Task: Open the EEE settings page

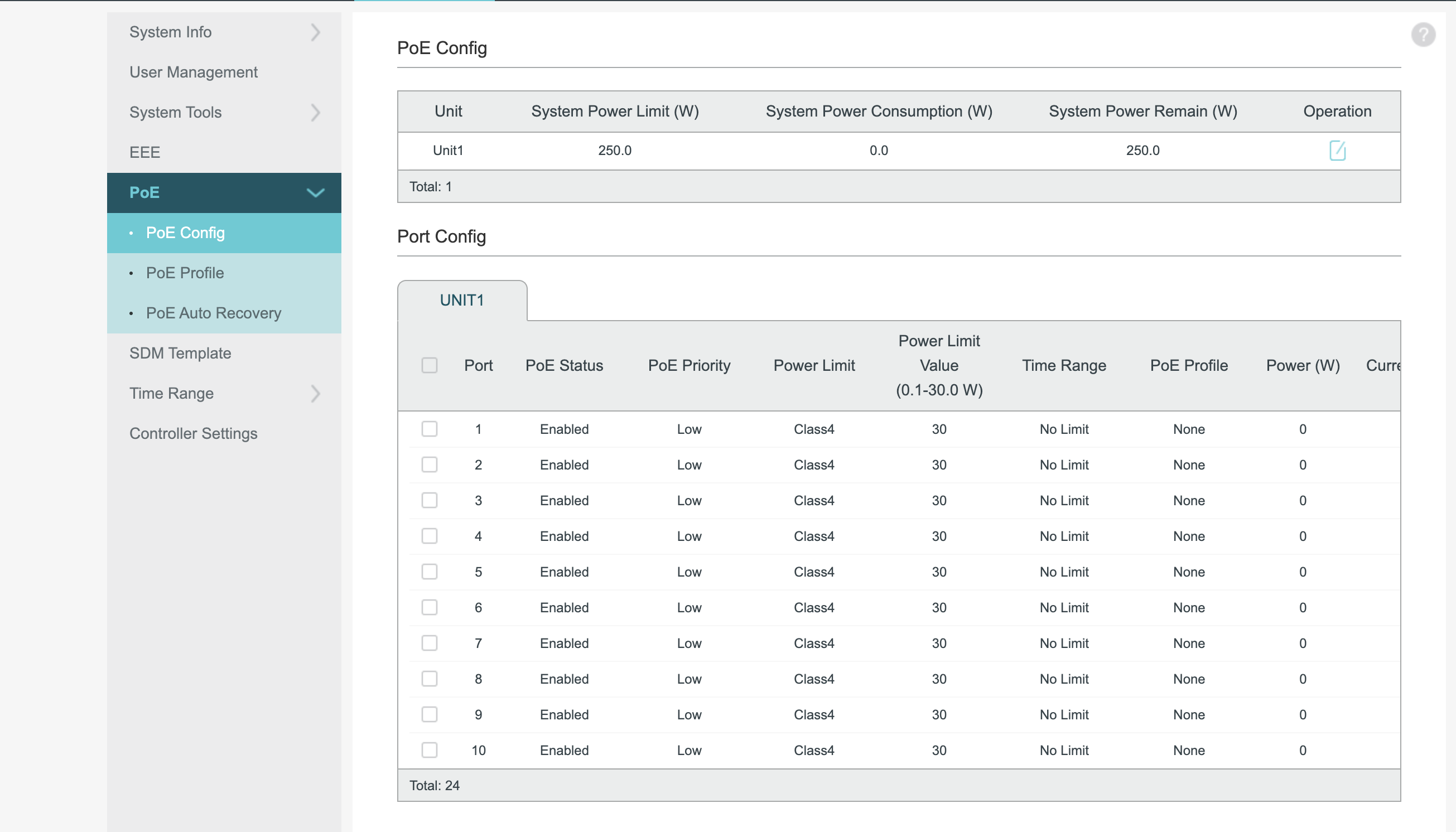Action: click(144, 152)
